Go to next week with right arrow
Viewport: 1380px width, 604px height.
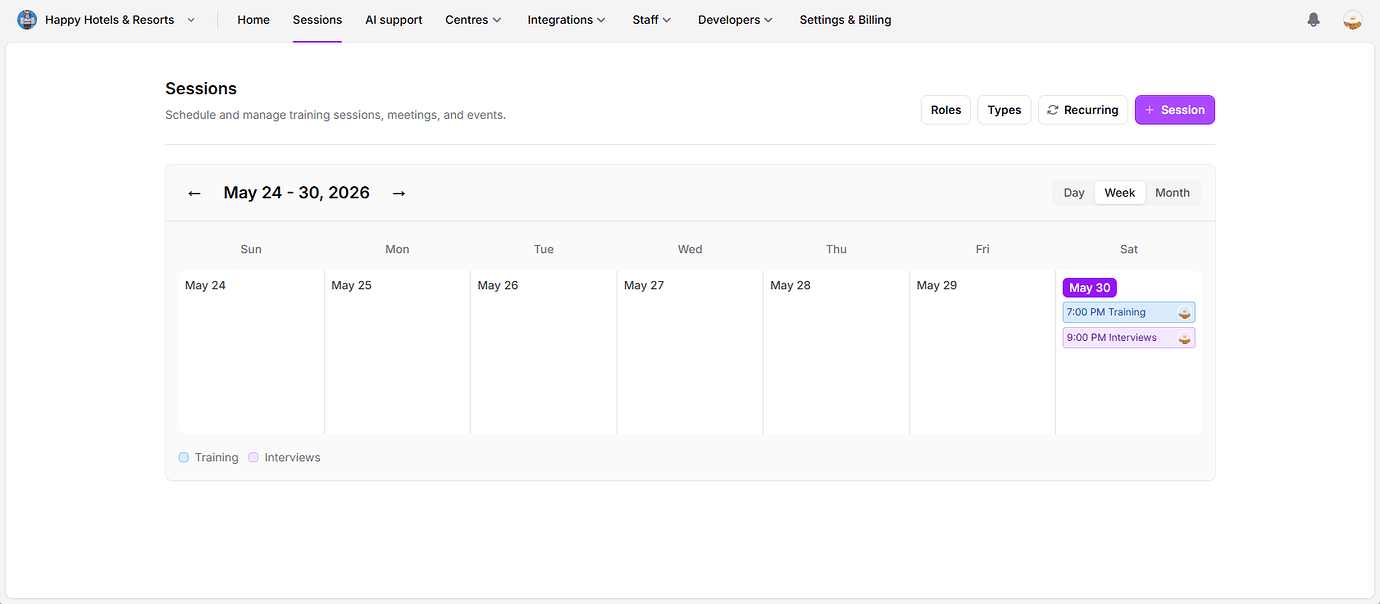(x=399, y=193)
